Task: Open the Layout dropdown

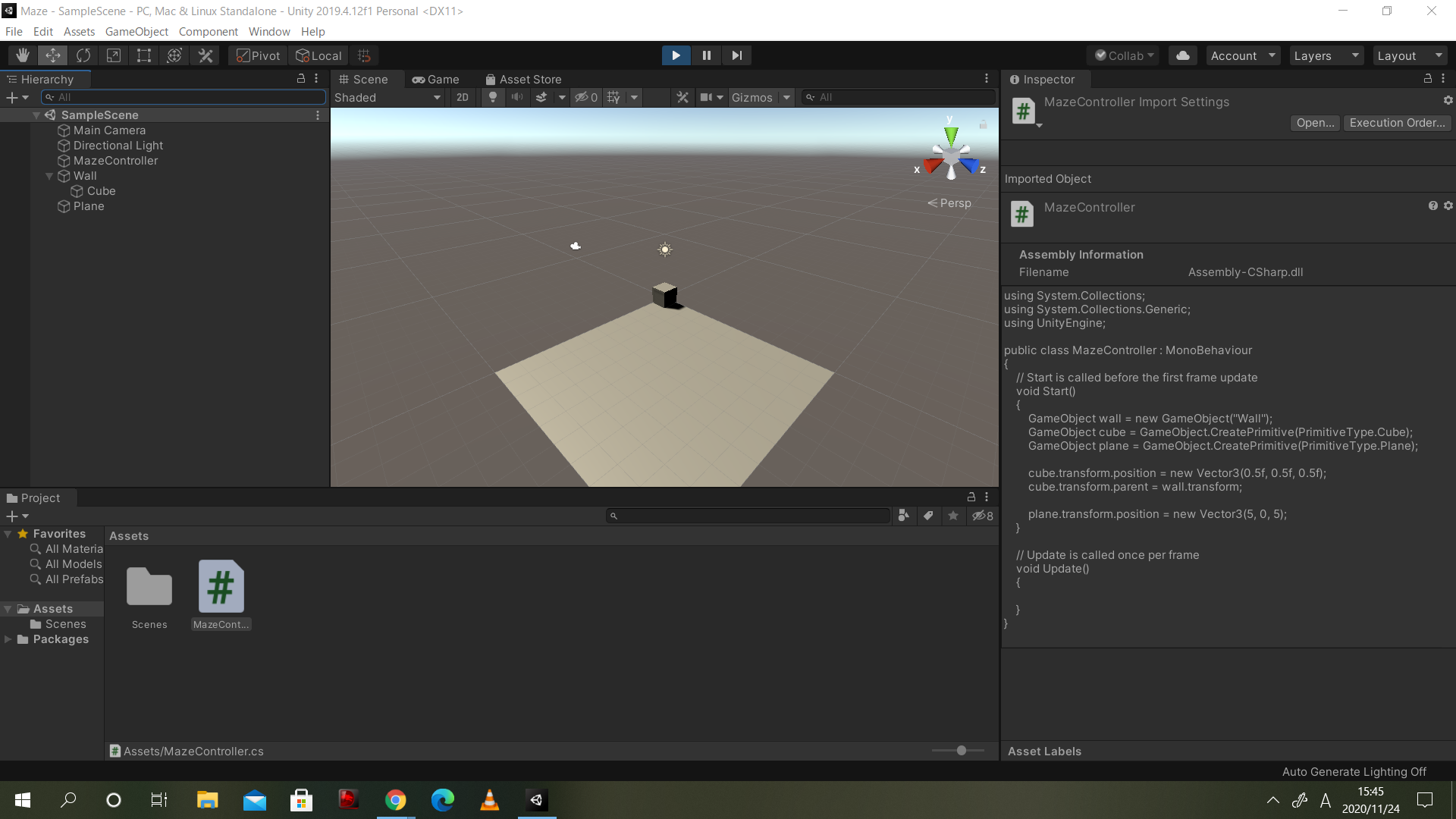Action: 1408,55
